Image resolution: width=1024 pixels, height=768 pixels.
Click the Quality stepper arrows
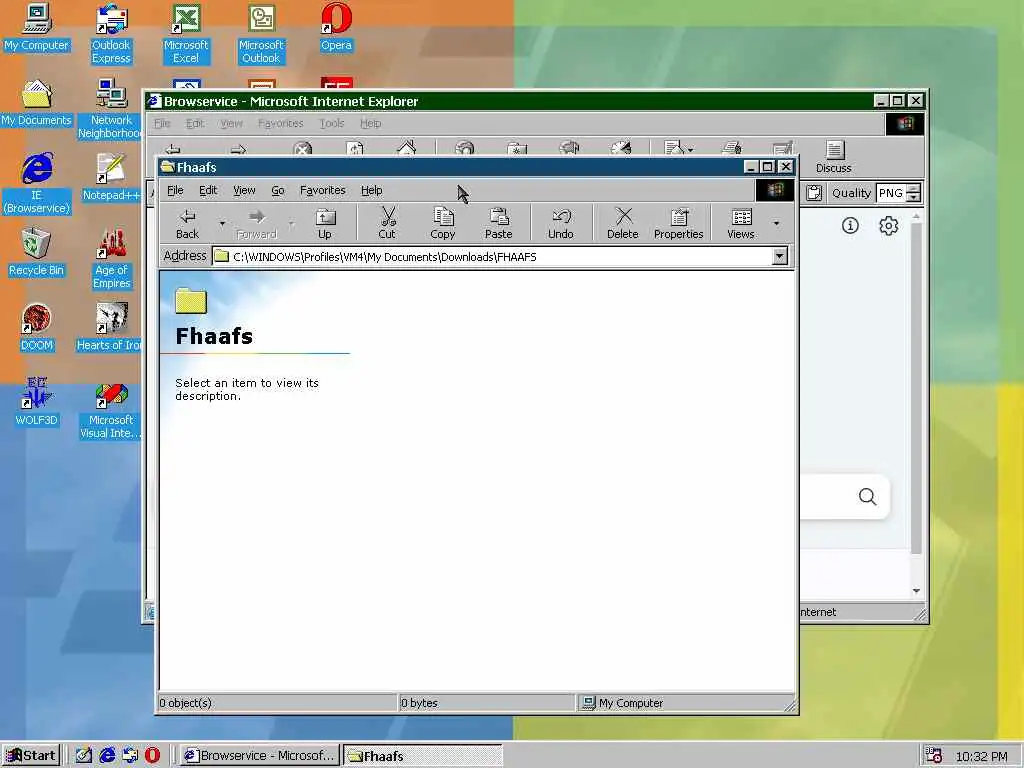point(914,193)
